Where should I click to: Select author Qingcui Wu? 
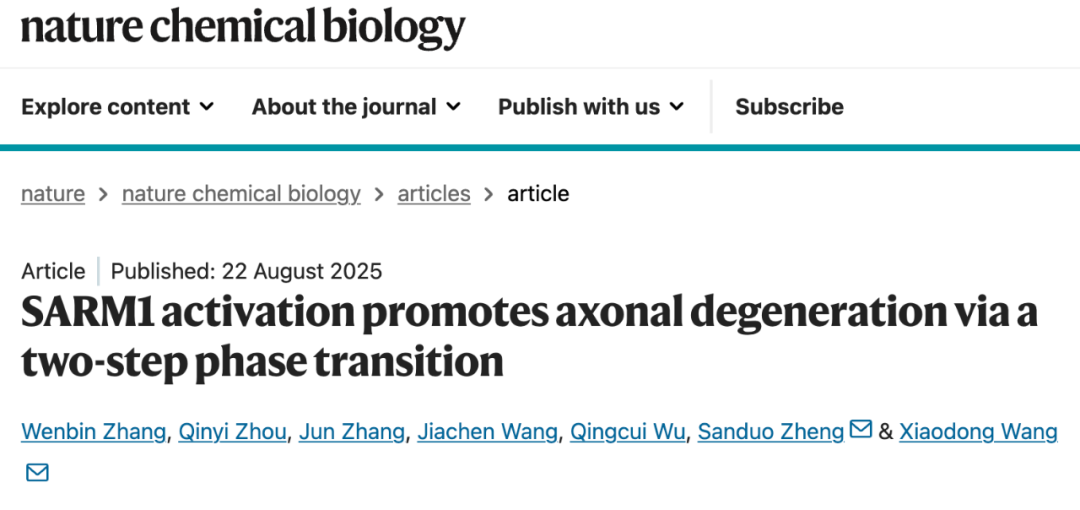click(x=627, y=431)
